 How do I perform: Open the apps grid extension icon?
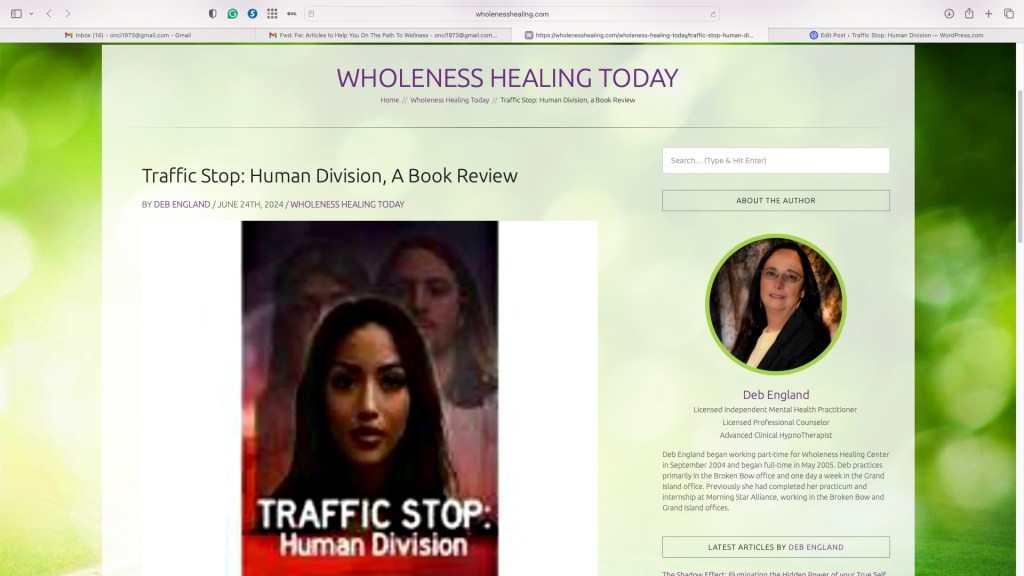click(272, 14)
